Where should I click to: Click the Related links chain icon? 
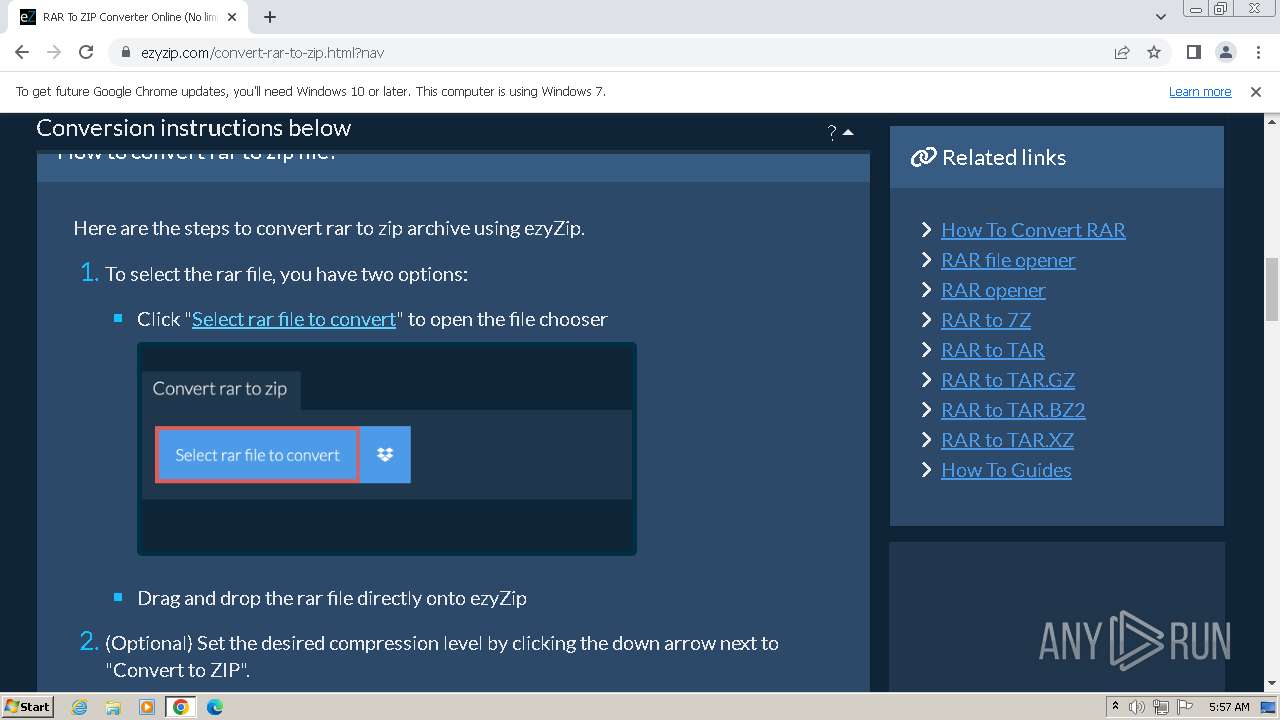point(923,157)
